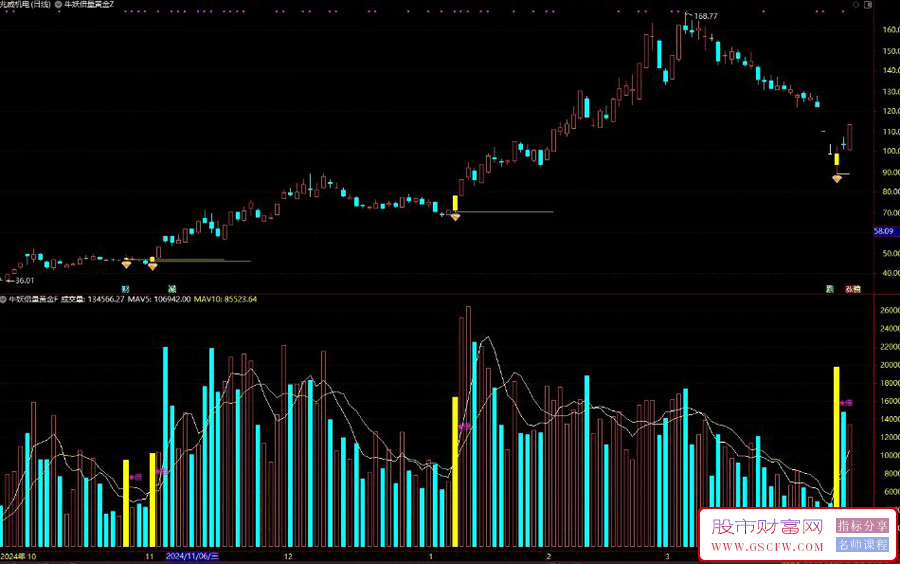
Task: Click the 指标分享 button in banner
Action: (862, 525)
